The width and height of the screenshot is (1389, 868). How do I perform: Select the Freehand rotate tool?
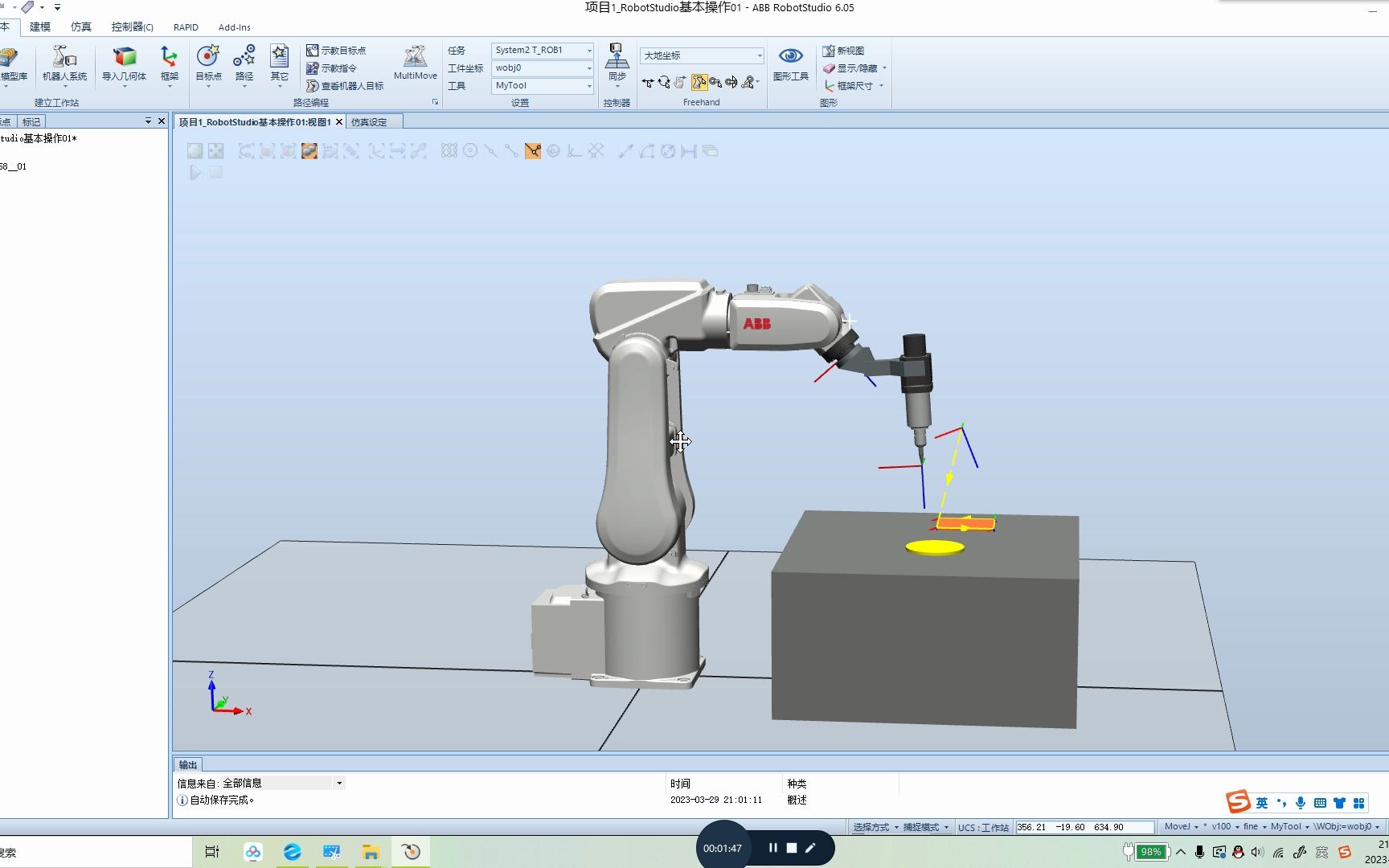[x=664, y=82]
